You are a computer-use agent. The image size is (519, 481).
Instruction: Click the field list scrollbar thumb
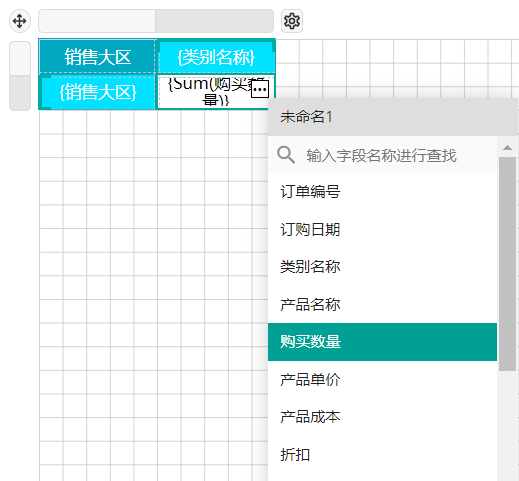507,264
